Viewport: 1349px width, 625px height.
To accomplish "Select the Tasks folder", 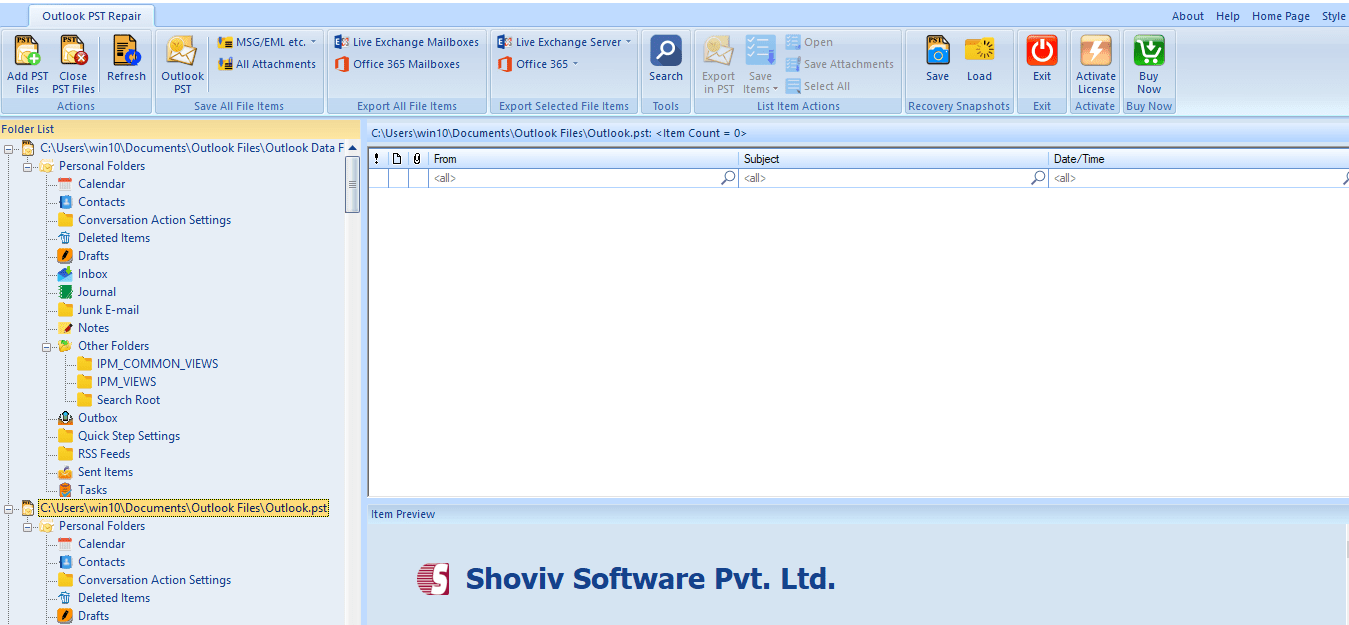I will pos(92,490).
